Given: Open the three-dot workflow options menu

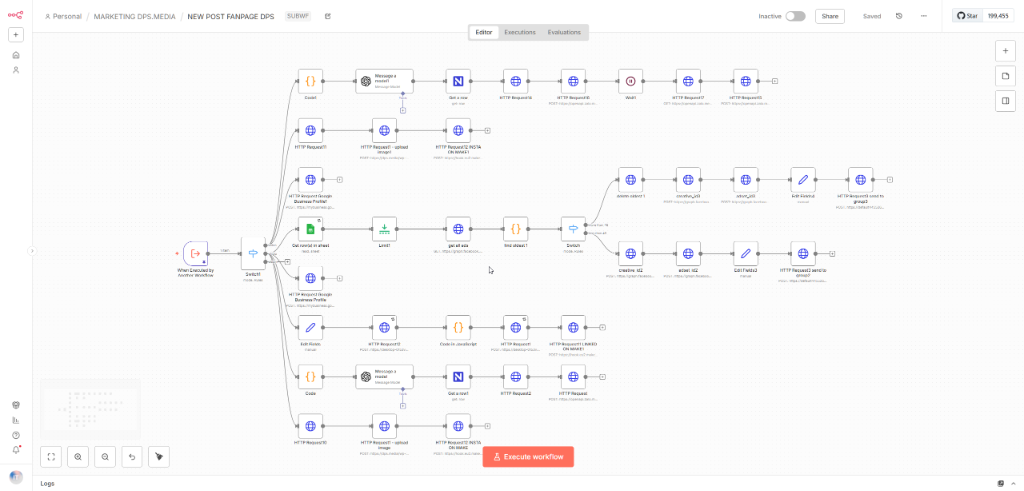Looking at the screenshot, I should pos(923,16).
